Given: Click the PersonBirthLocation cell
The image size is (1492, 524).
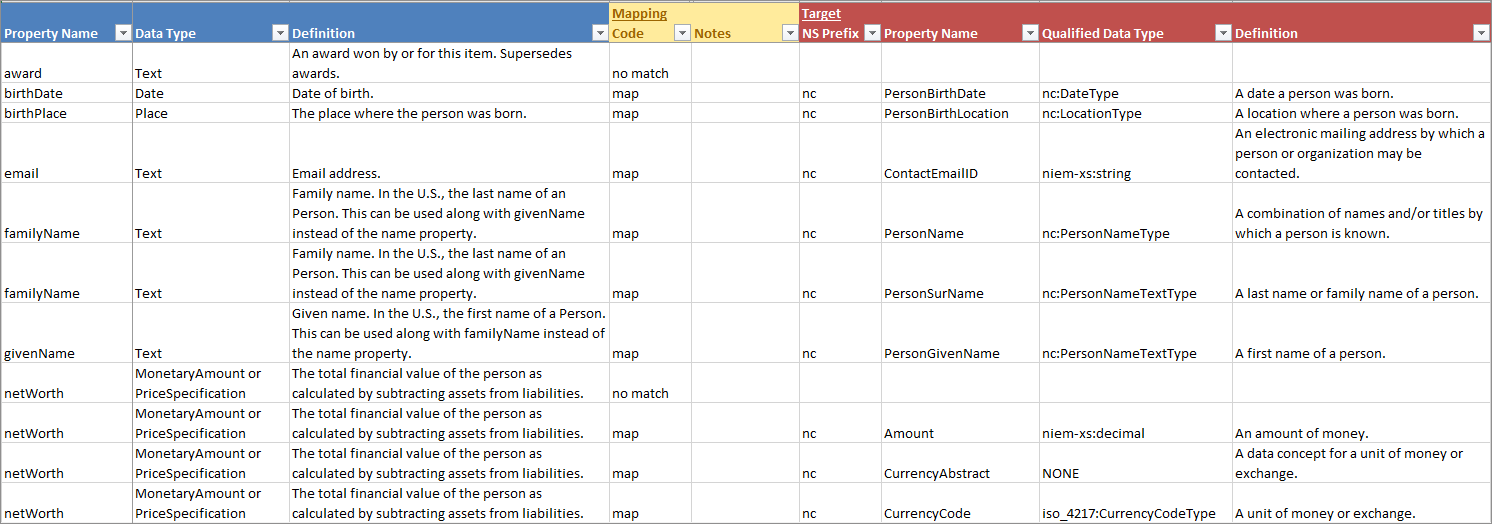Looking at the screenshot, I should point(960,113).
